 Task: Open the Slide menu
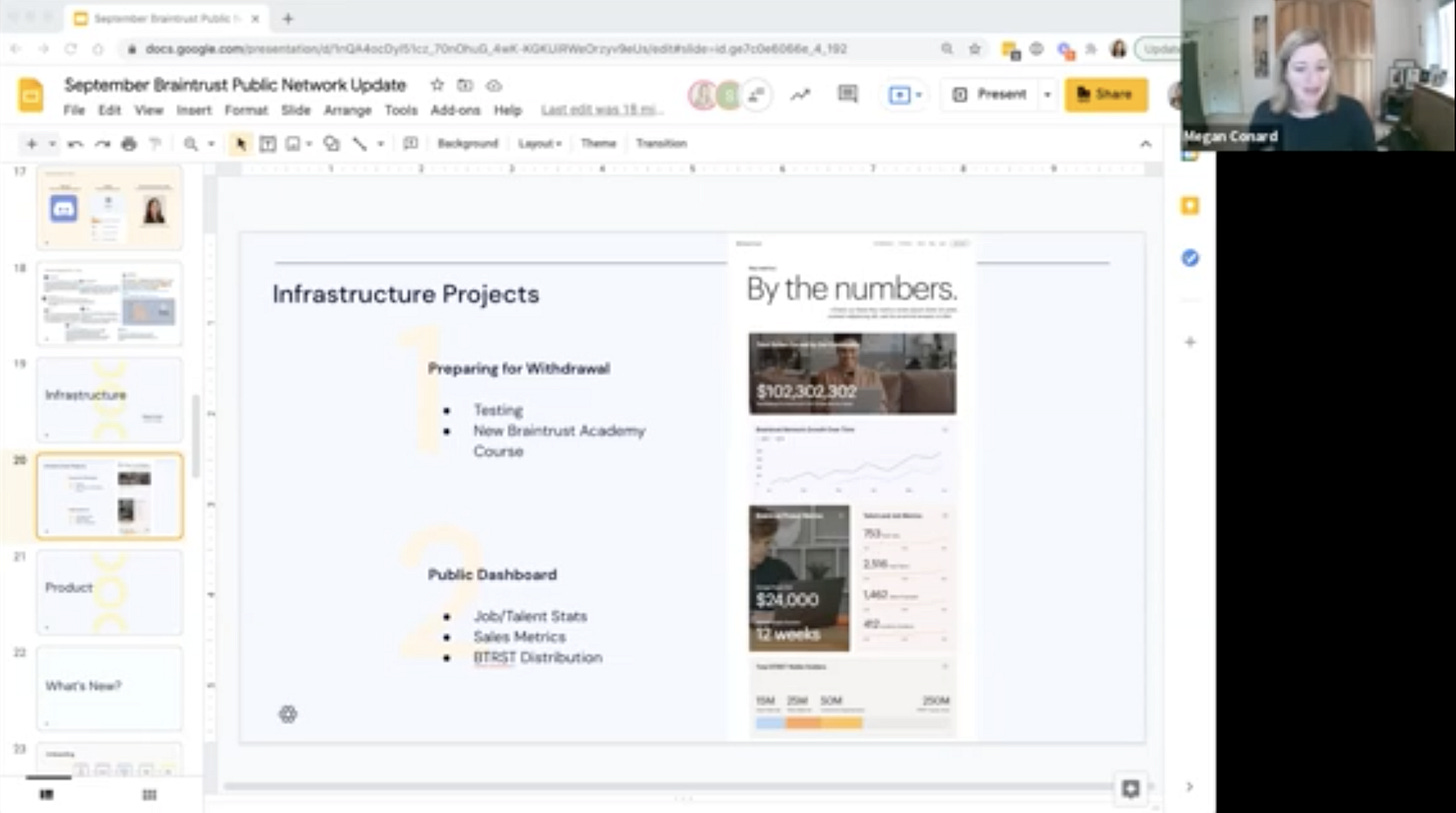pos(296,110)
